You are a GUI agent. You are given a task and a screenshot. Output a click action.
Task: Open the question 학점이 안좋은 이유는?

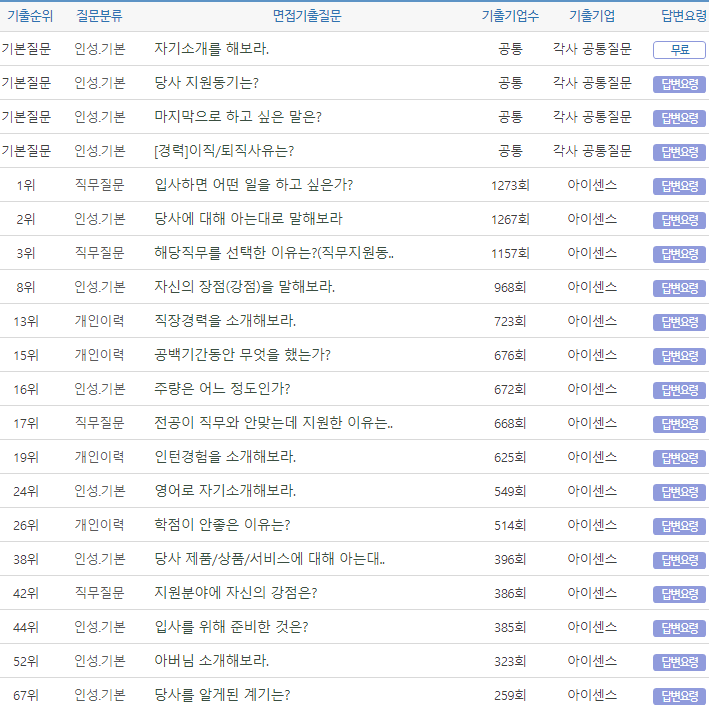tap(222, 525)
